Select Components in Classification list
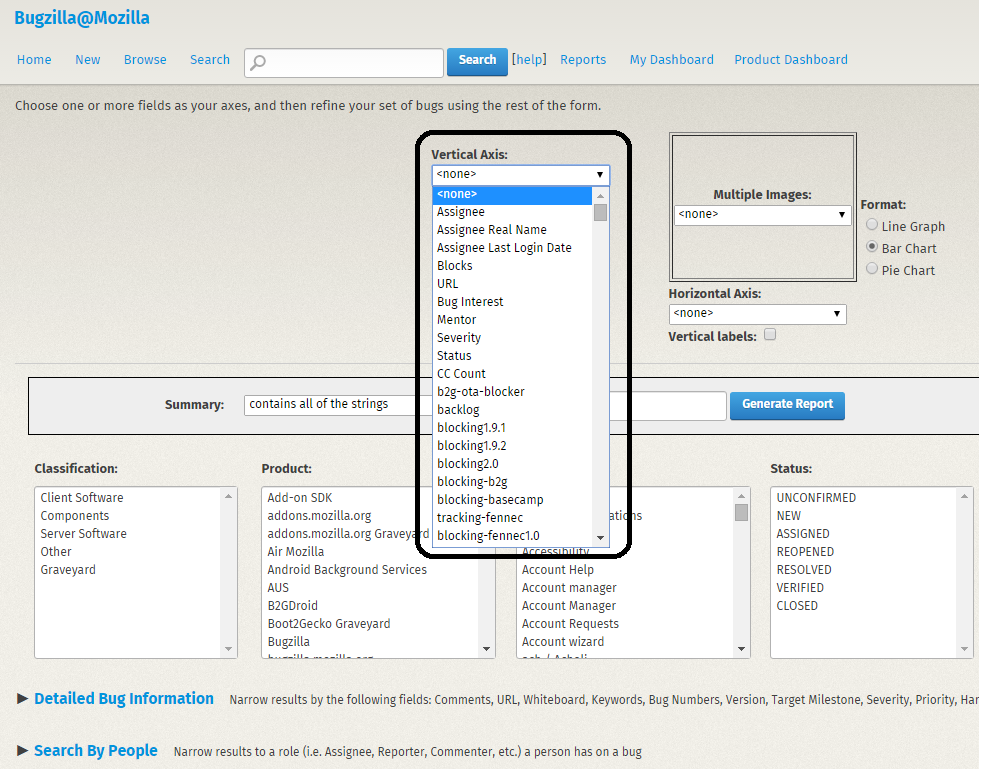The width and height of the screenshot is (981, 769). click(x=127, y=516)
